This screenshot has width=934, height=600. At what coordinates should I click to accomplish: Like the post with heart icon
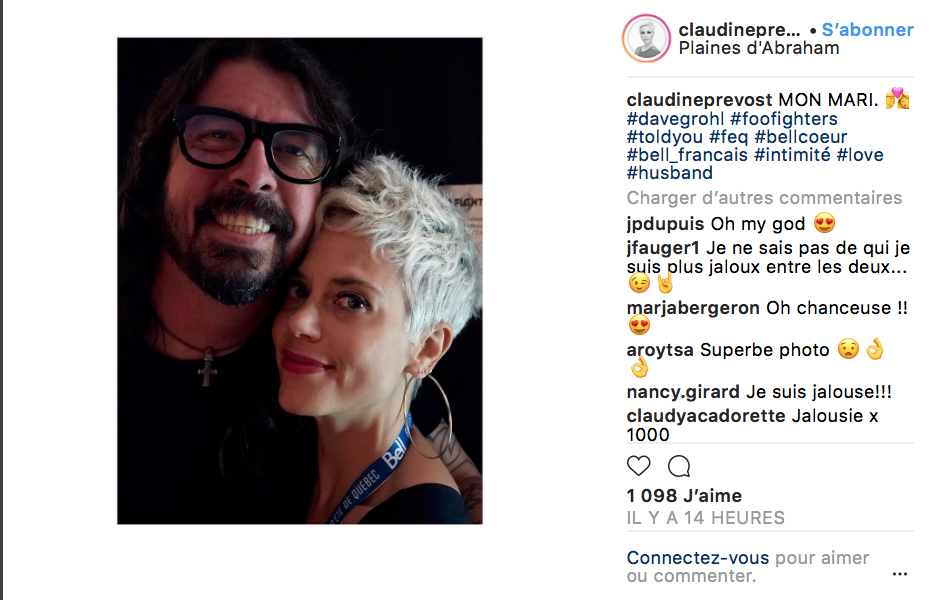tap(639, 466)
